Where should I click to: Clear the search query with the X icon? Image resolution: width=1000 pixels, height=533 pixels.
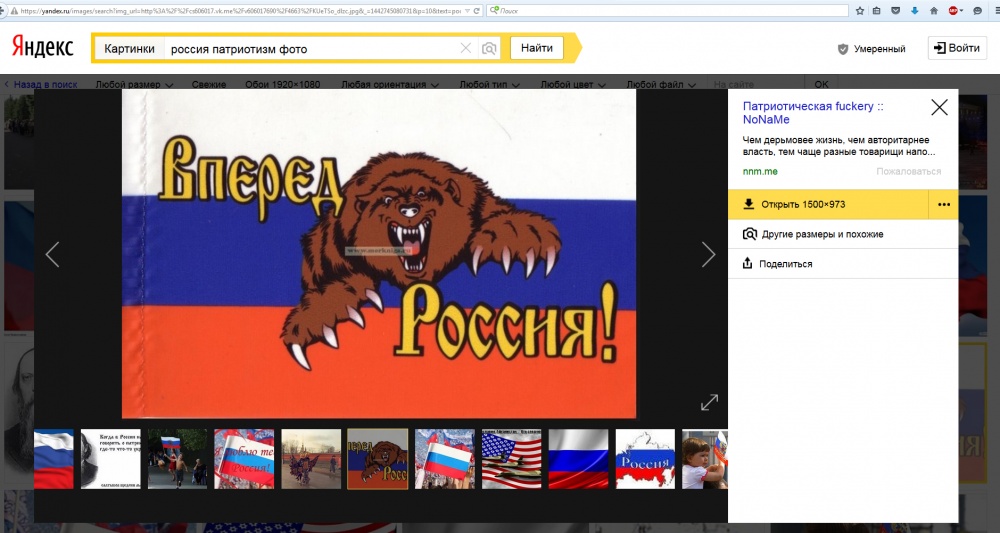coord(466,48)
